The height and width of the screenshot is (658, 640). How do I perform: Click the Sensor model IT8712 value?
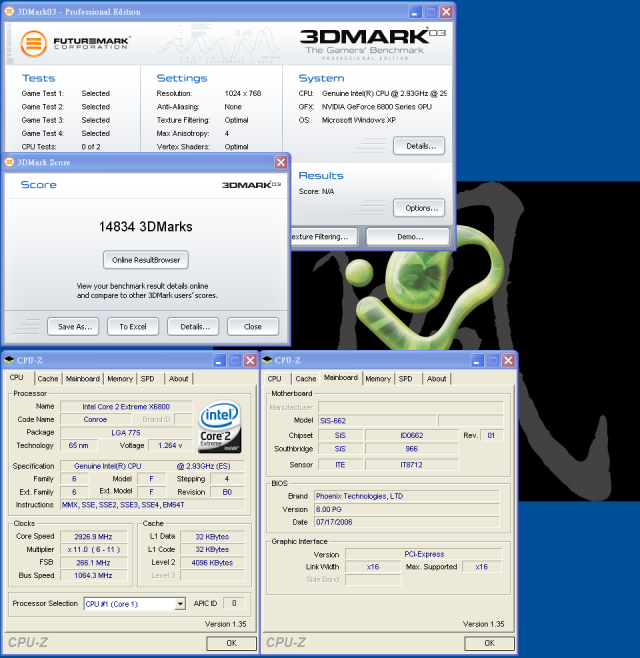coord(412,465)
